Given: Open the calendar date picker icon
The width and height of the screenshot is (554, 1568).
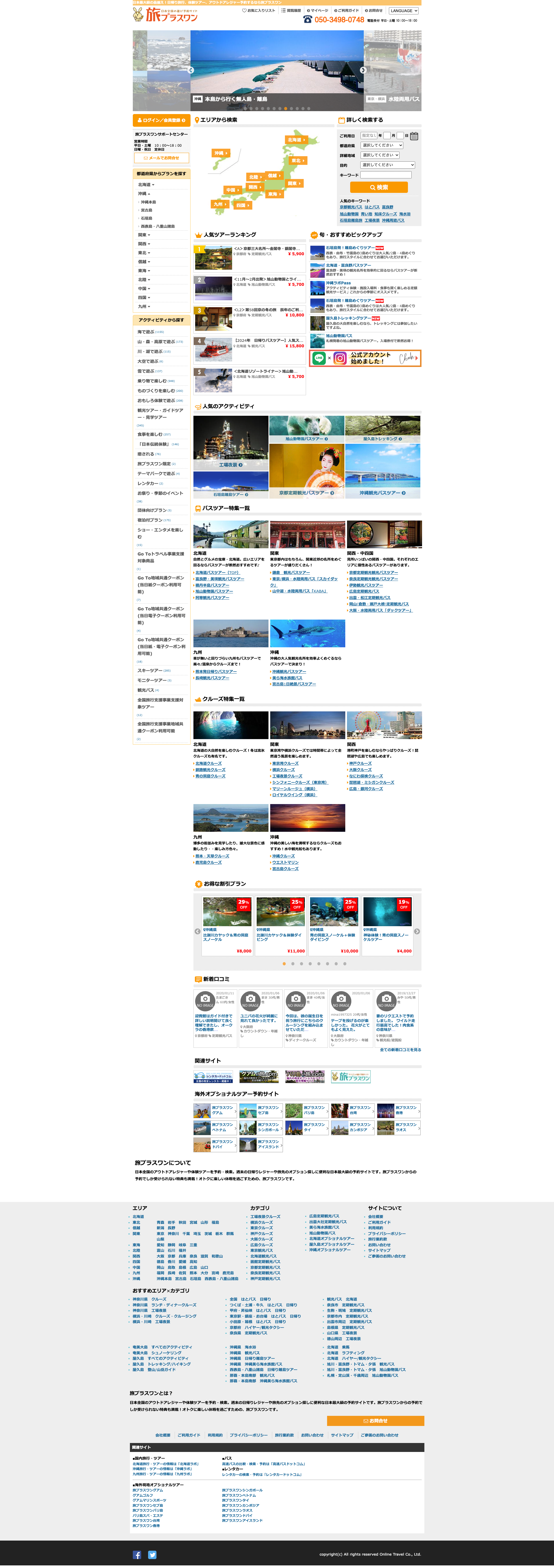Looking at the screenshot, I should 414,136.
